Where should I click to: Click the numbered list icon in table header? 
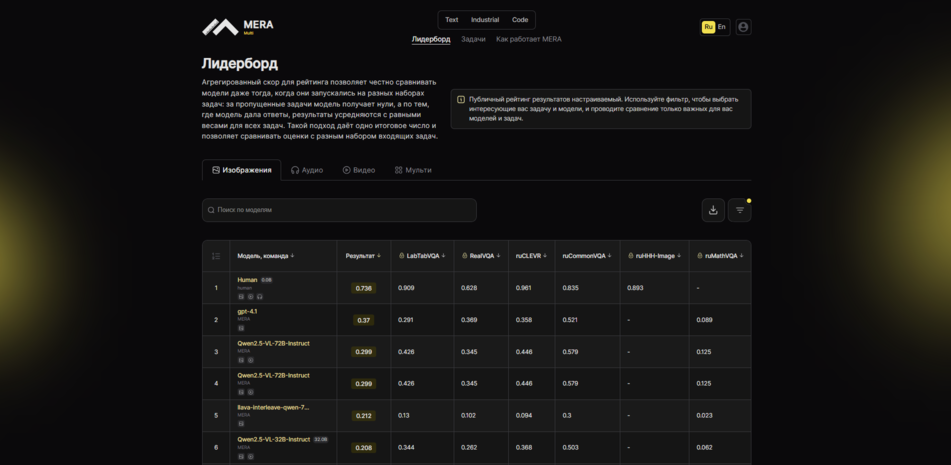click(x=216, y=256)
